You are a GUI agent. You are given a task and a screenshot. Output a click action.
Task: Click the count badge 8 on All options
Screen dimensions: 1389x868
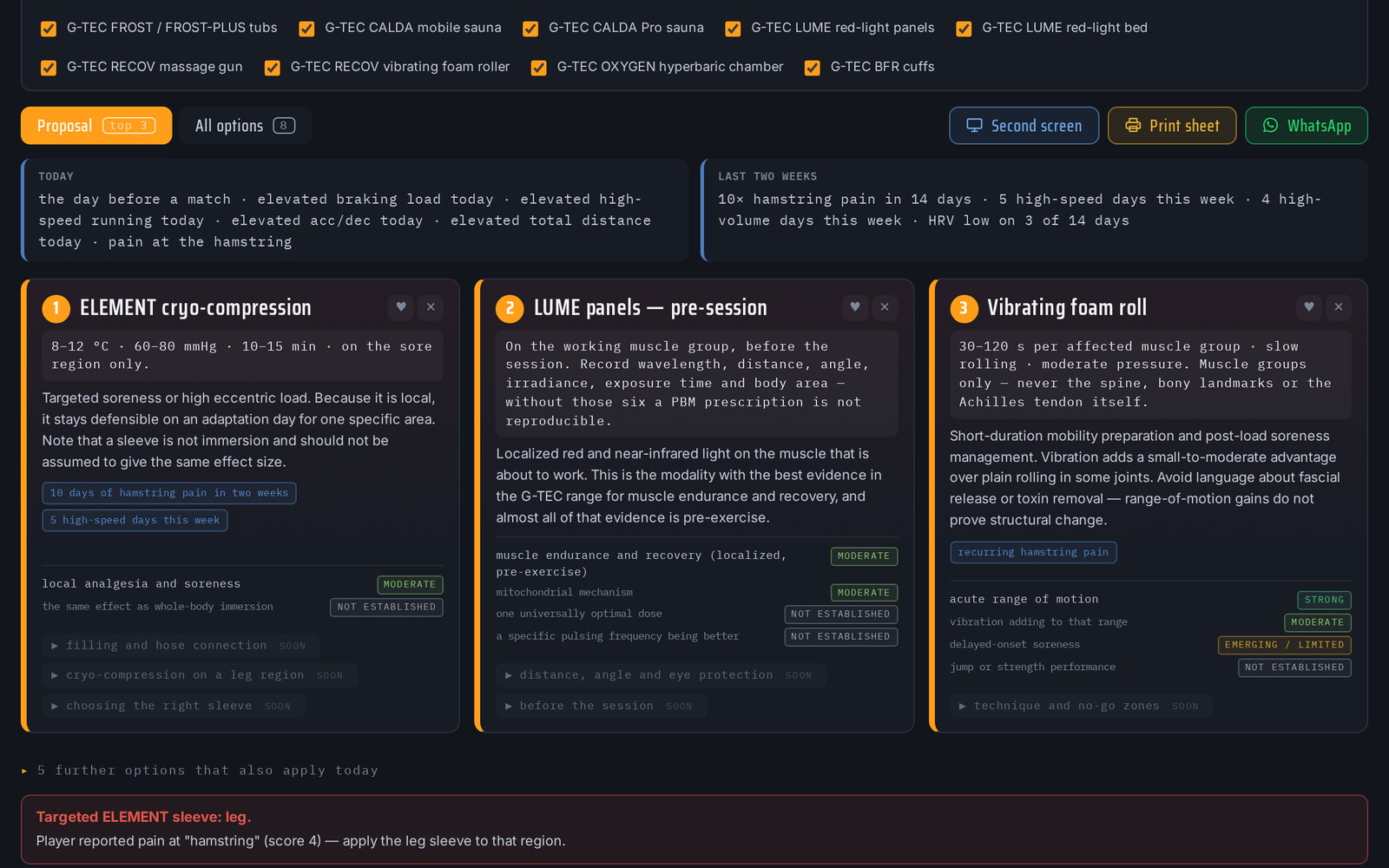tap(284, 126)
